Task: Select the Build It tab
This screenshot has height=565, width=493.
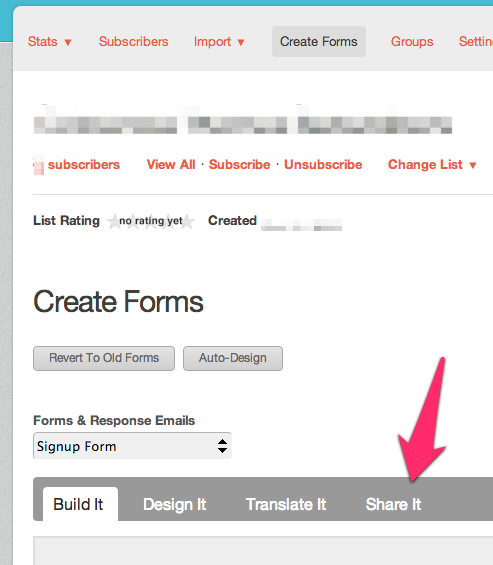Action: pos(80,504)
